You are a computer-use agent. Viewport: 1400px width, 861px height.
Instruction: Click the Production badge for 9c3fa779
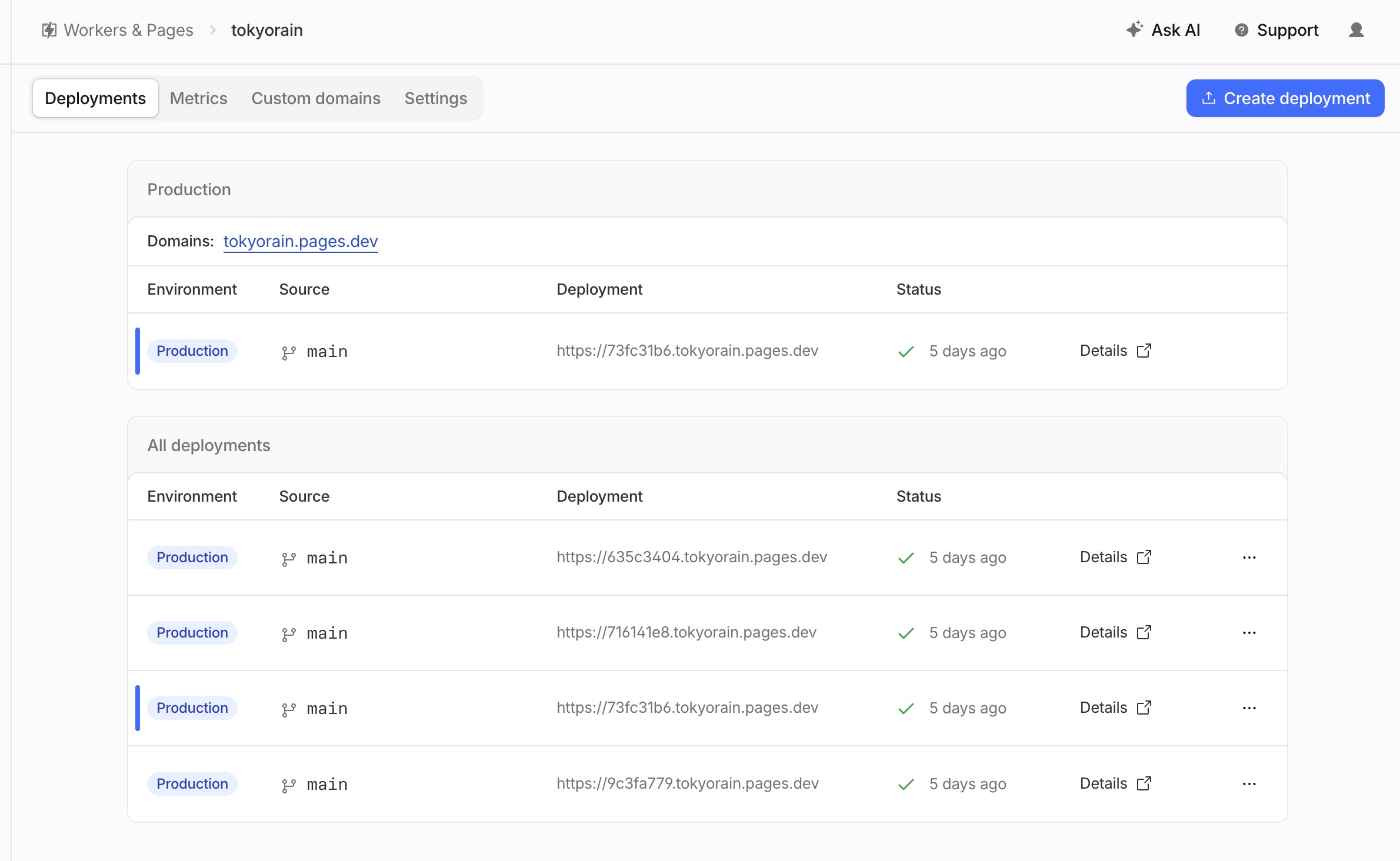point(192,784)
